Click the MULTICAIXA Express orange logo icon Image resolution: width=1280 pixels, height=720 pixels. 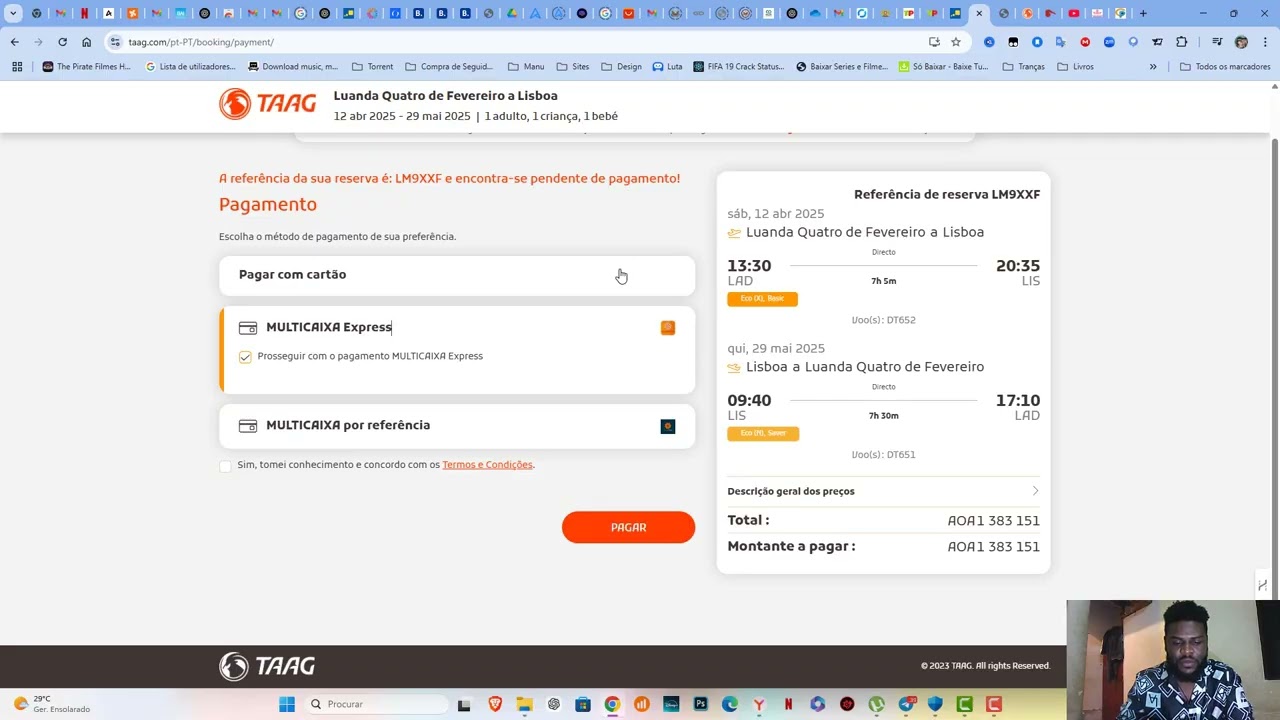[x=668, y=327]
